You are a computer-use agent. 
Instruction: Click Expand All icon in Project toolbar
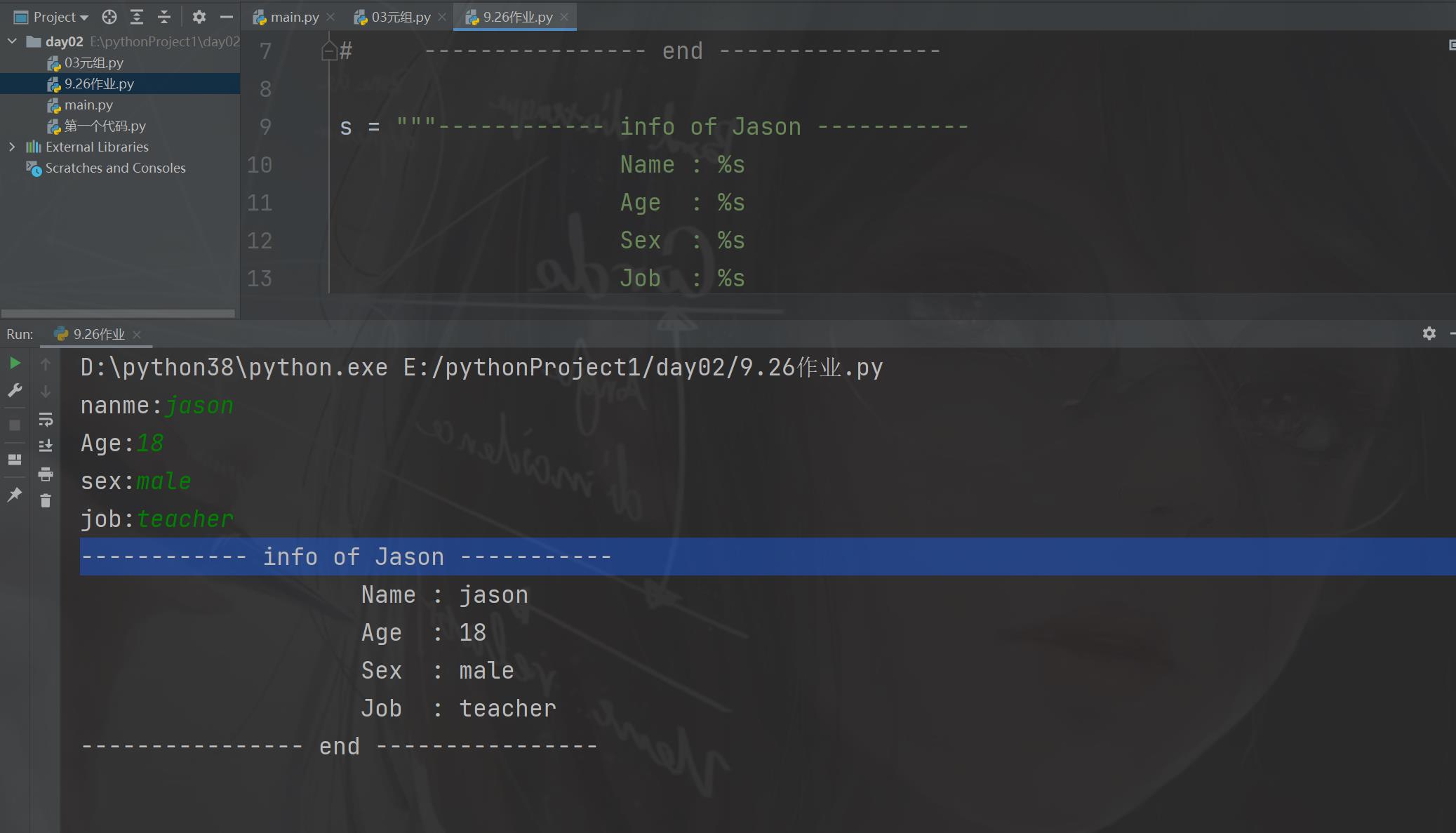pyautogui.click(x=137, y=17)
